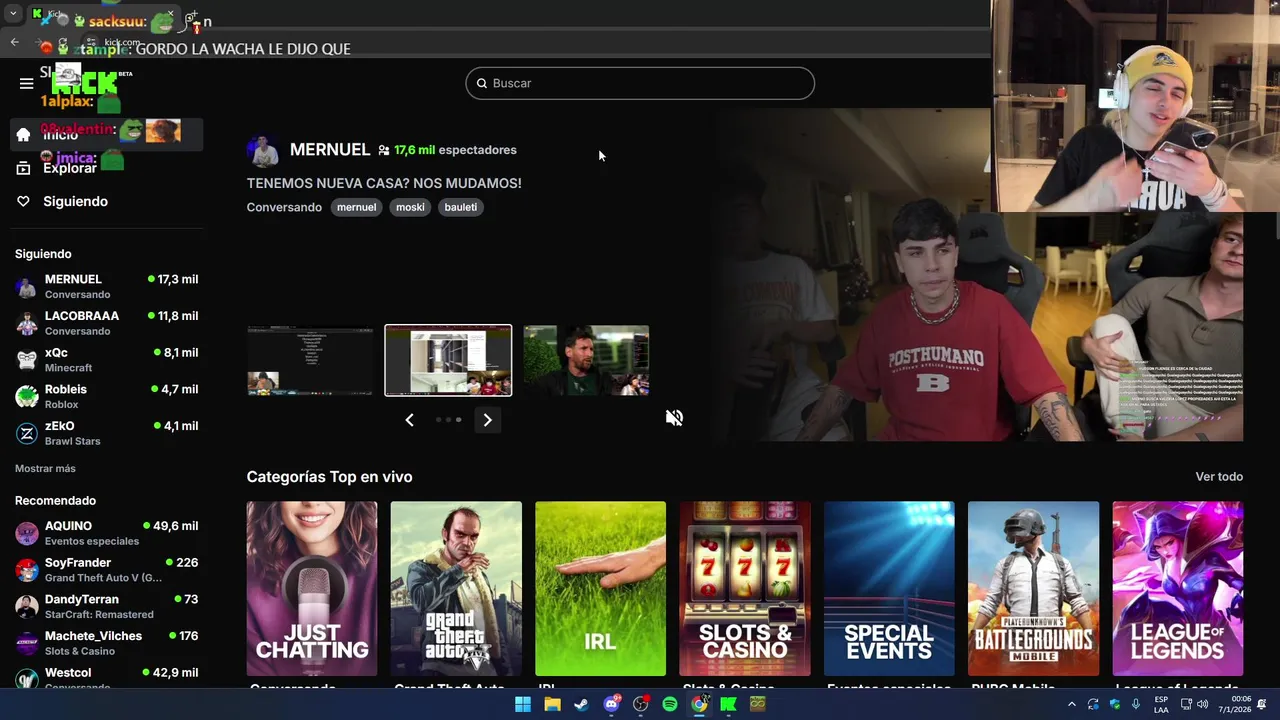Open Westcol recommended channel
Image resolution: width=1280 pixels, height=720 pixels.
(x=106, y=678)
